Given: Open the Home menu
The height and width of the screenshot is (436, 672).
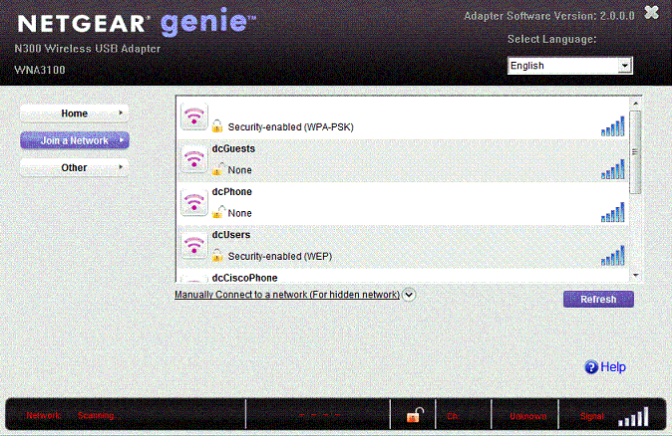Looking at the screenshot, I should [75, 114].
